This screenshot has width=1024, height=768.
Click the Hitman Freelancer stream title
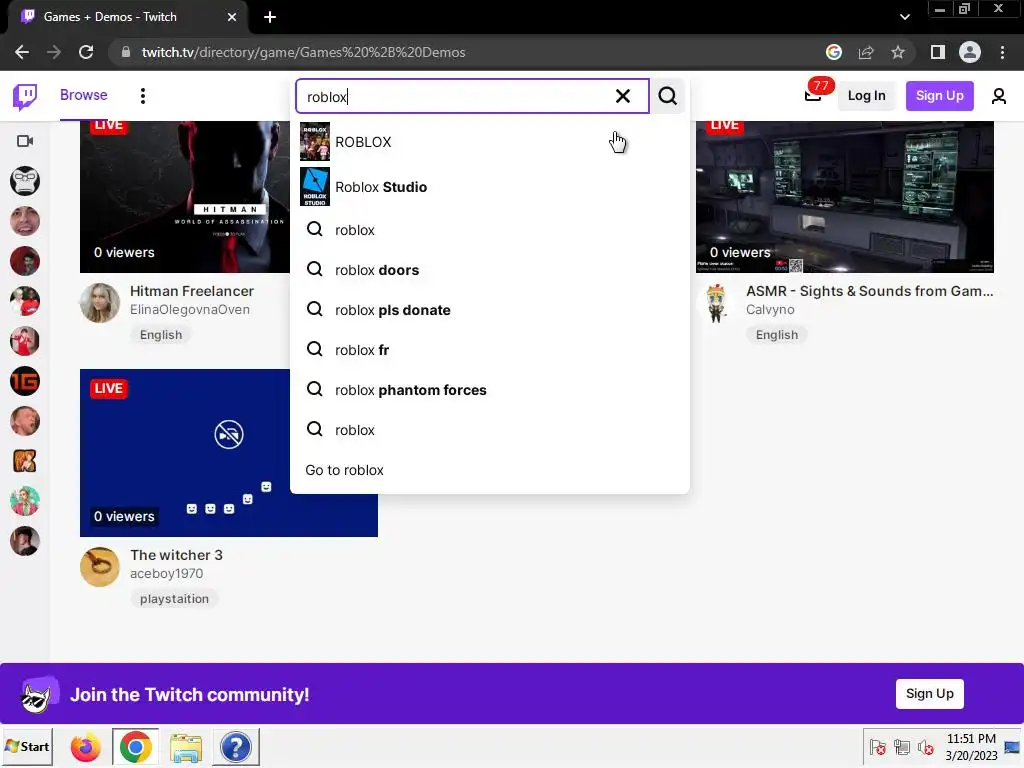191,291
